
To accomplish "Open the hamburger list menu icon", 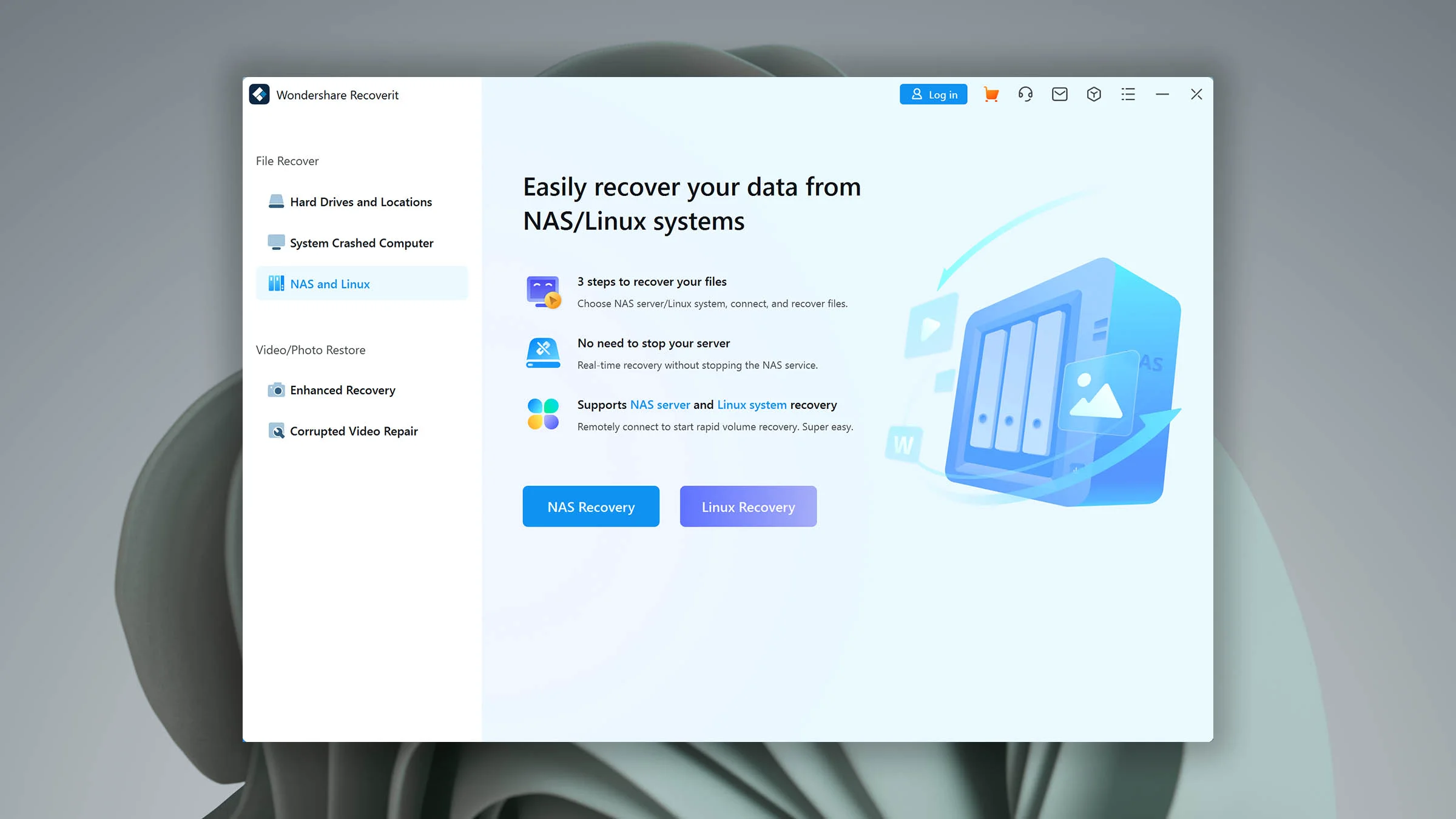I will tap(1128, 95).
